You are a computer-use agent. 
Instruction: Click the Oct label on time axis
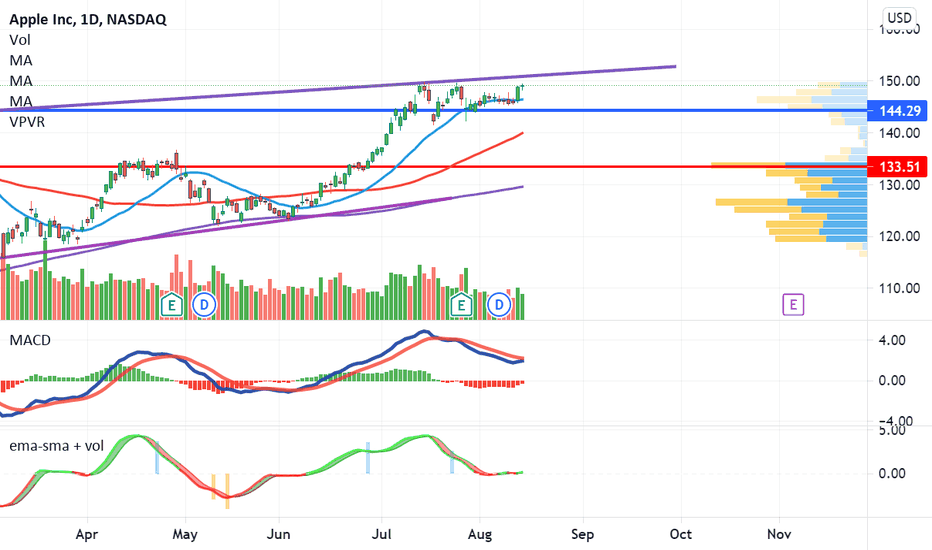681,535
